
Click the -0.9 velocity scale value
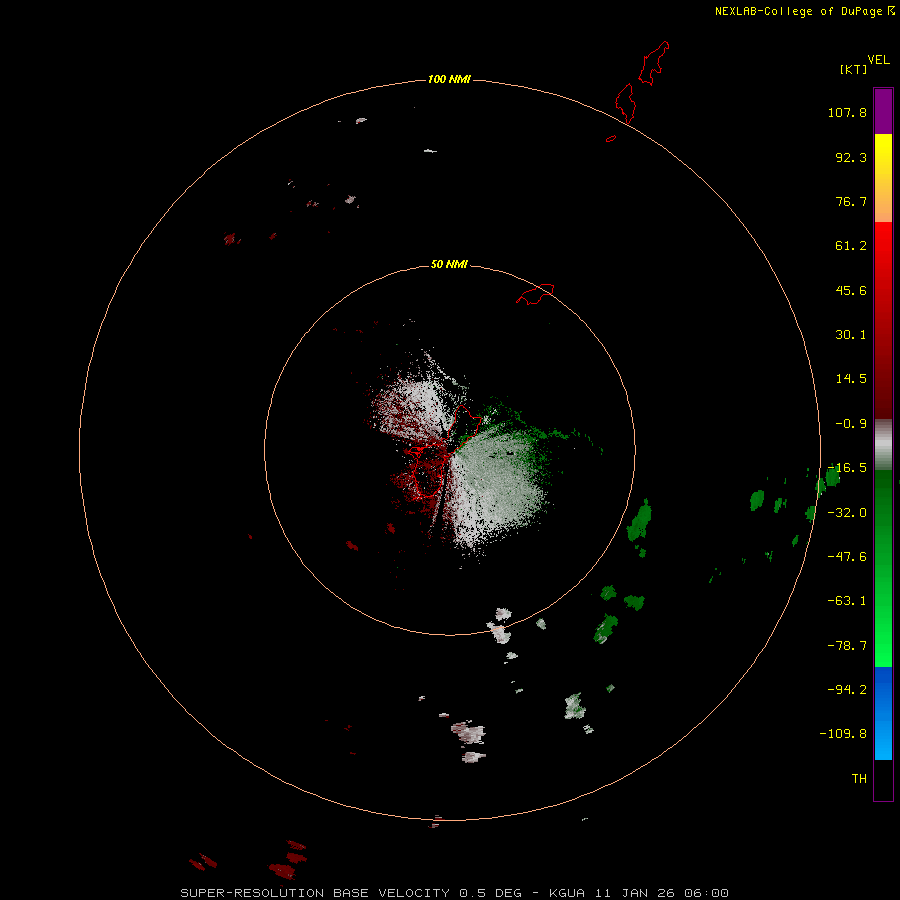click(851, 424)
